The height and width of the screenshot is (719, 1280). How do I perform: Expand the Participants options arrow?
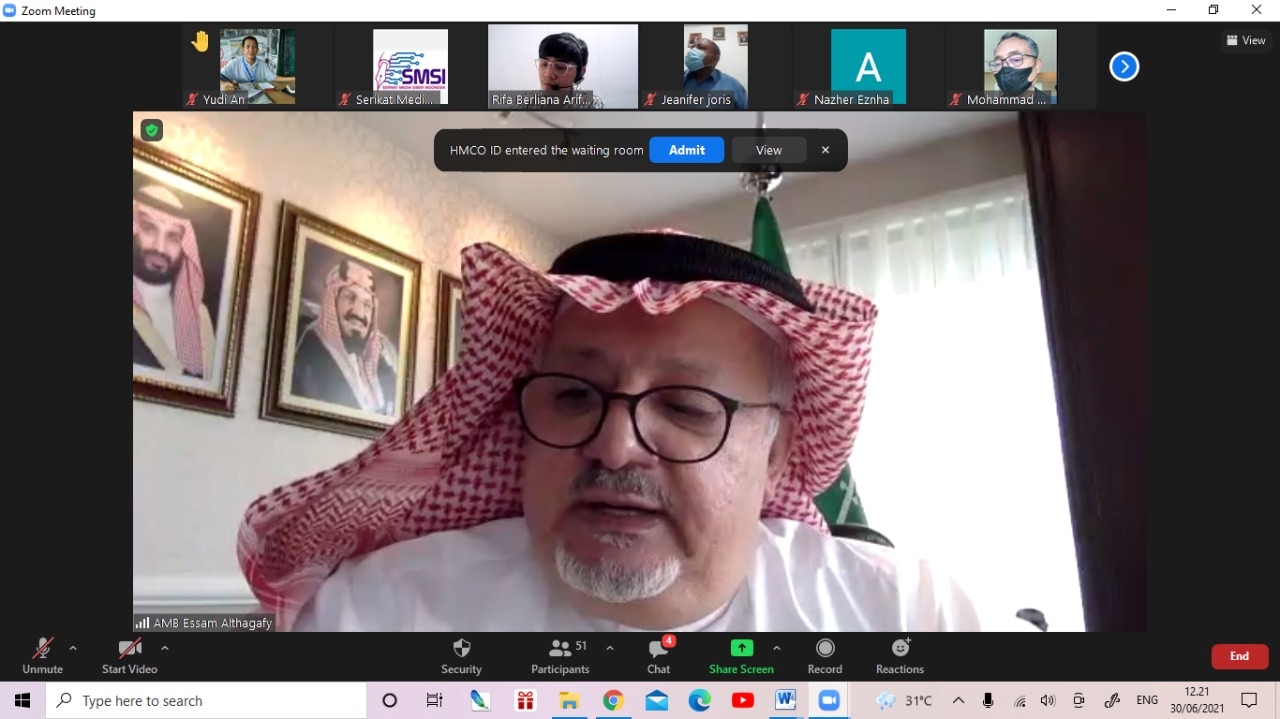(610, 648)
